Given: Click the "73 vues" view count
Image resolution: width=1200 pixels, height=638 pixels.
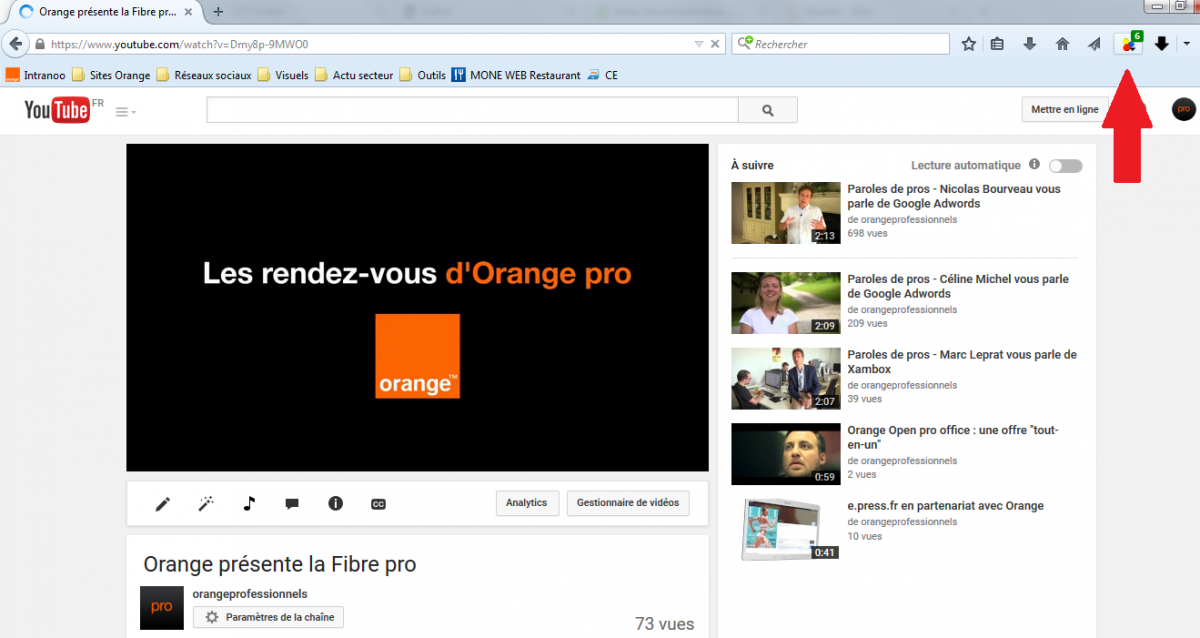Looking at the screenshot, I should [664, 624].
